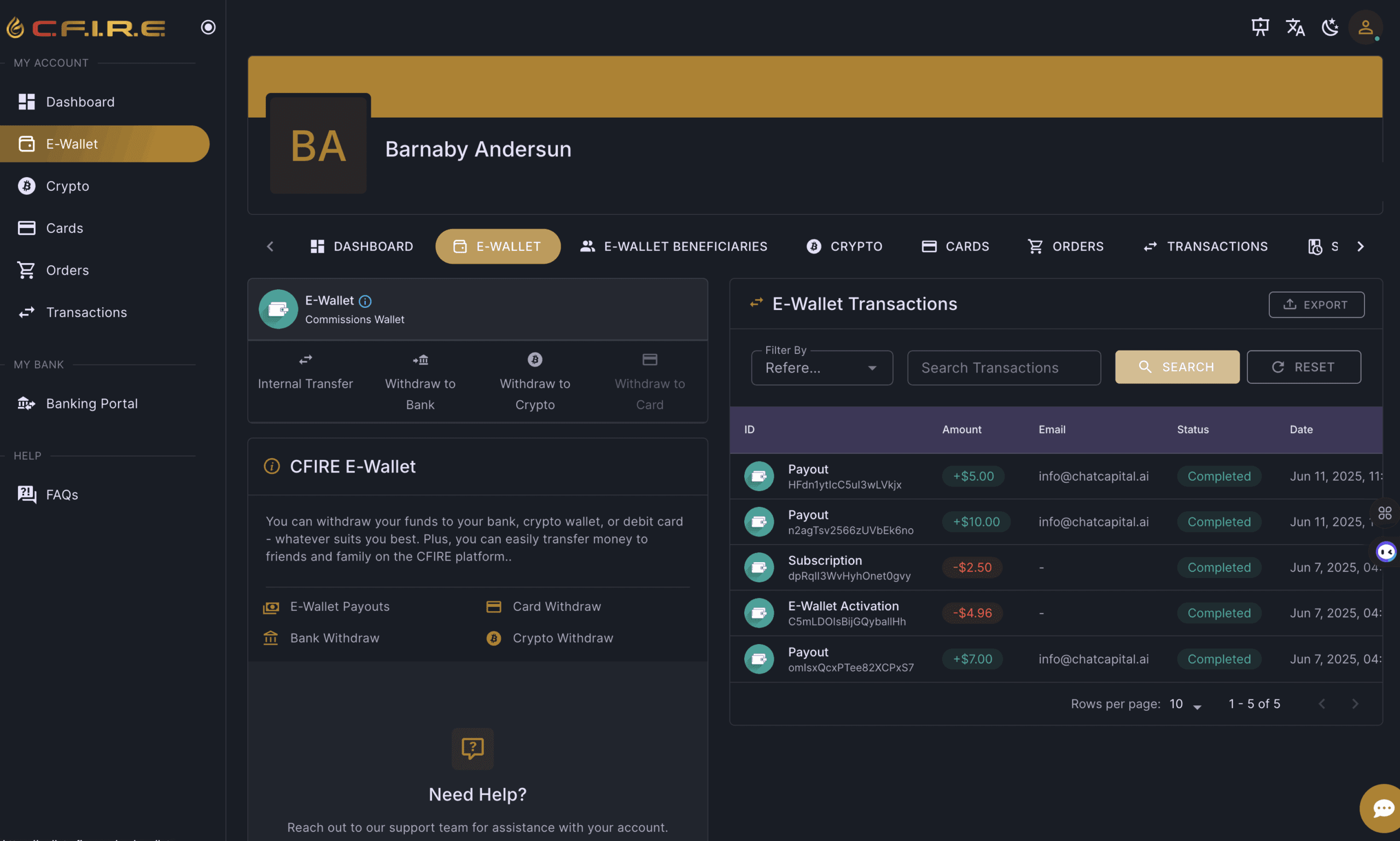1400x841 pixels.
Task: Select the Withdraw to Crypto action
Action: click(535, 382)
